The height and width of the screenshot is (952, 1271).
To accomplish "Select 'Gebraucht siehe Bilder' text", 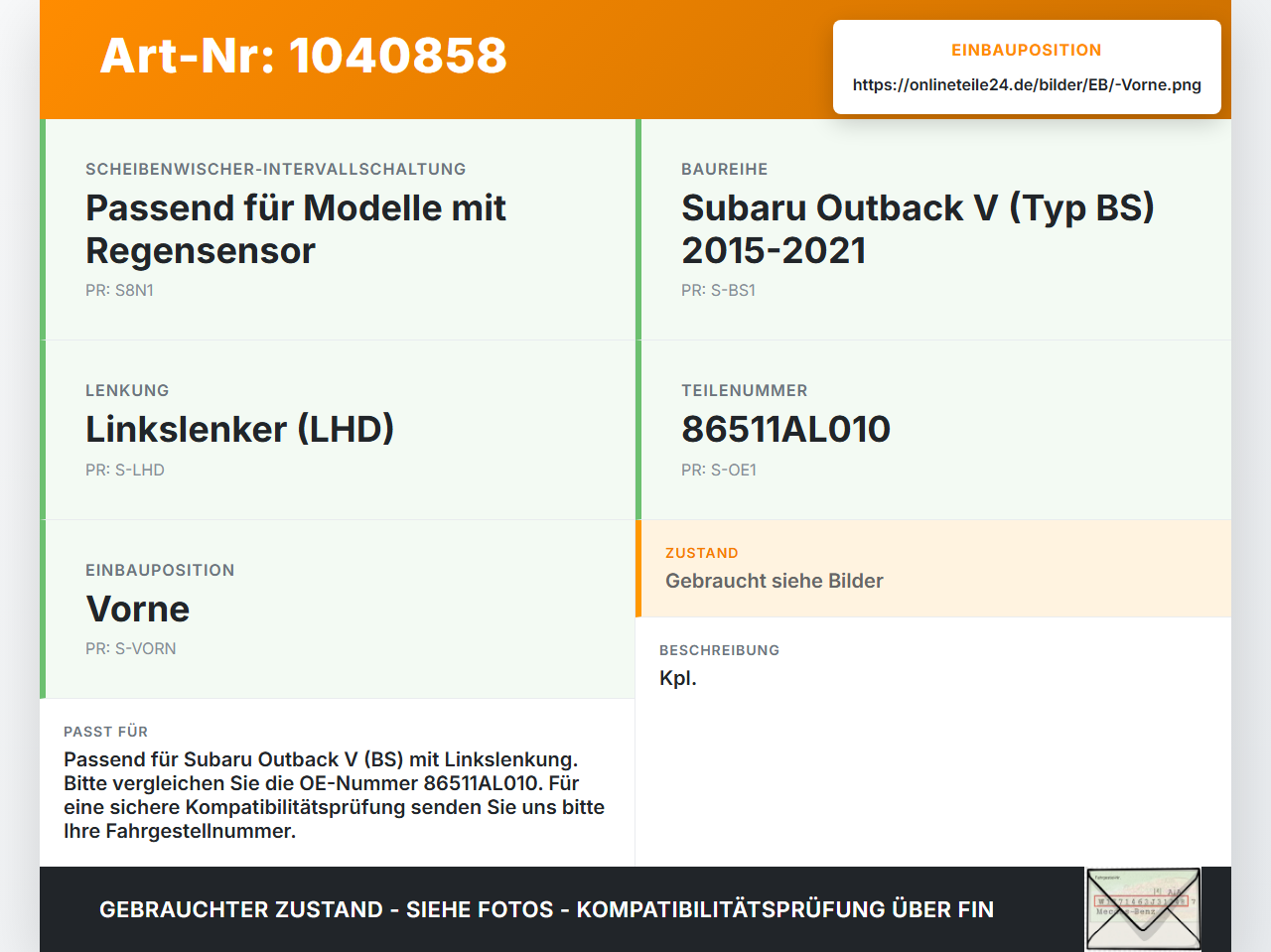I will [775, 581].
